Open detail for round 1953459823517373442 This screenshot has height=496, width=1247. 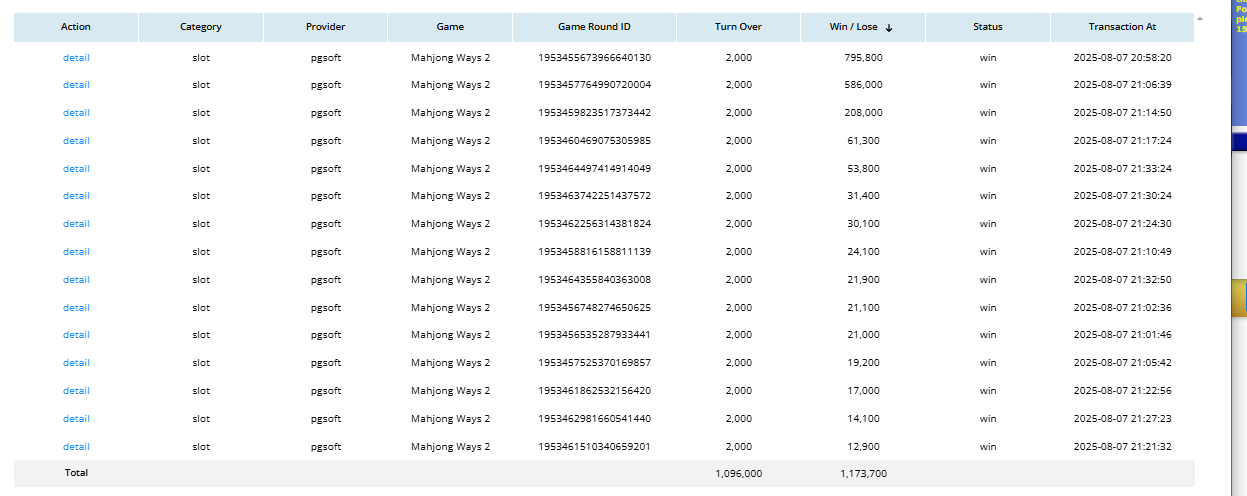(x=76, y=113)
